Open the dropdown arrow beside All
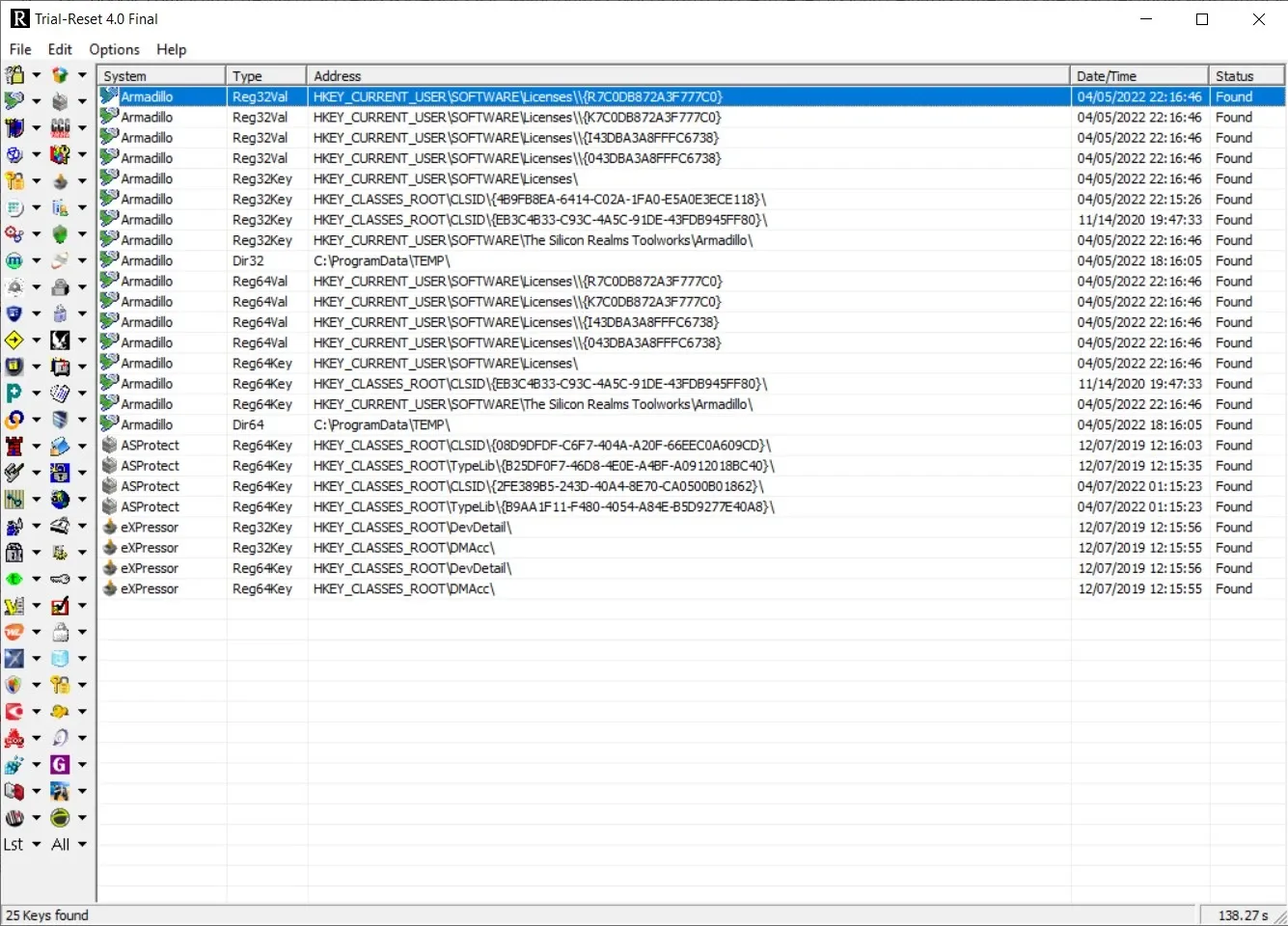The height and width of the screenshot is (926, 1288). point(82,845)
